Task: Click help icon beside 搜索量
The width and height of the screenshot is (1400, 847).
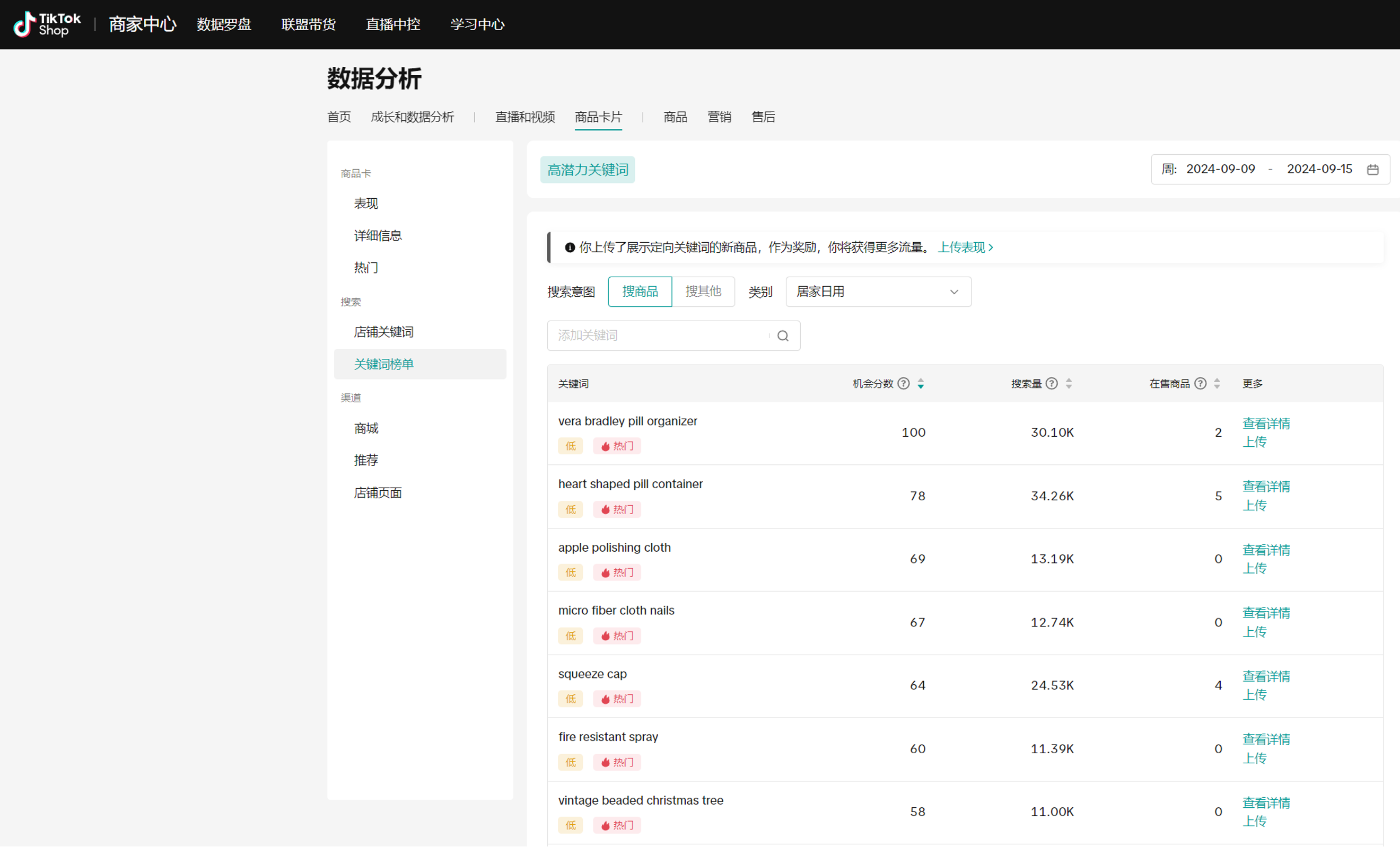Action: click(1051, 383)
